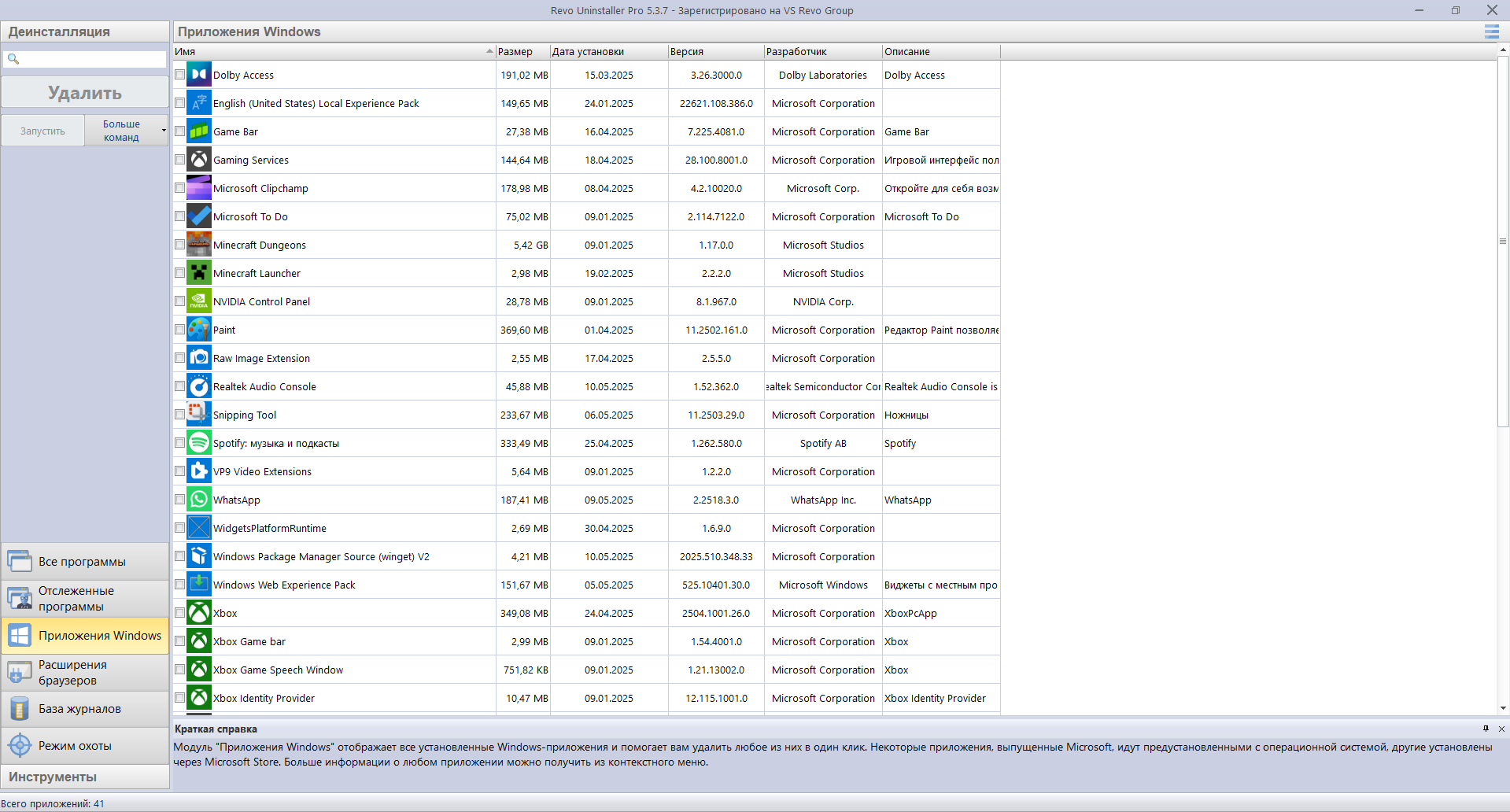The image size is (1510, 812).
Task: Click the Spotify app icon in the list
Action: (199, 443)
